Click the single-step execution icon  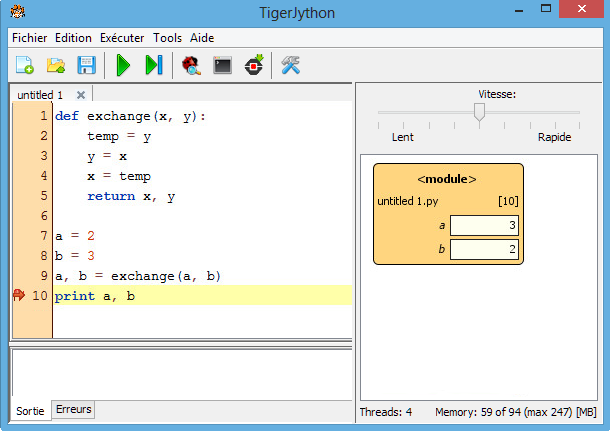(x=153, y=66)
